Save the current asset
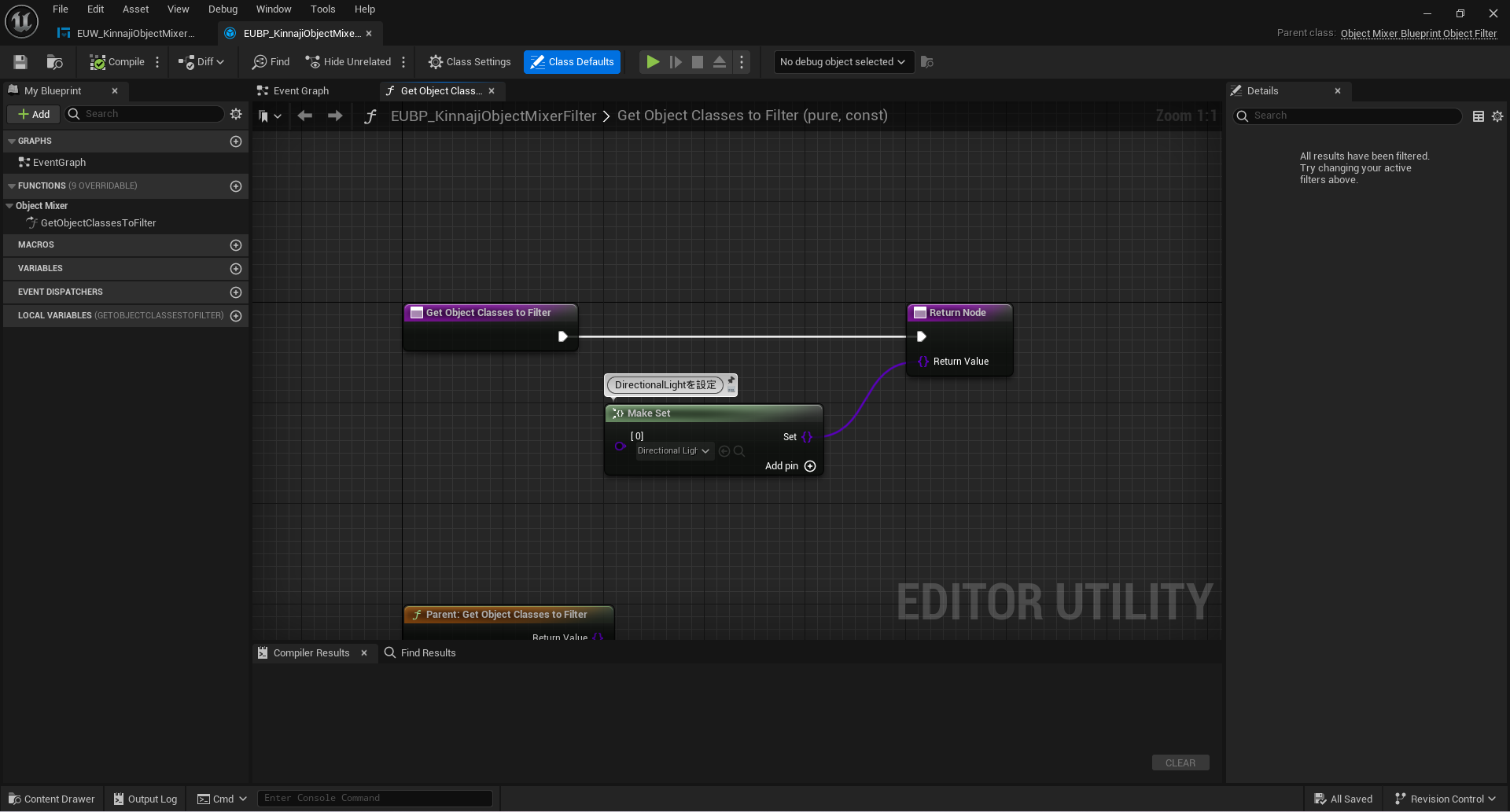The image size is (1510, 812). click(x=20, y=61)
